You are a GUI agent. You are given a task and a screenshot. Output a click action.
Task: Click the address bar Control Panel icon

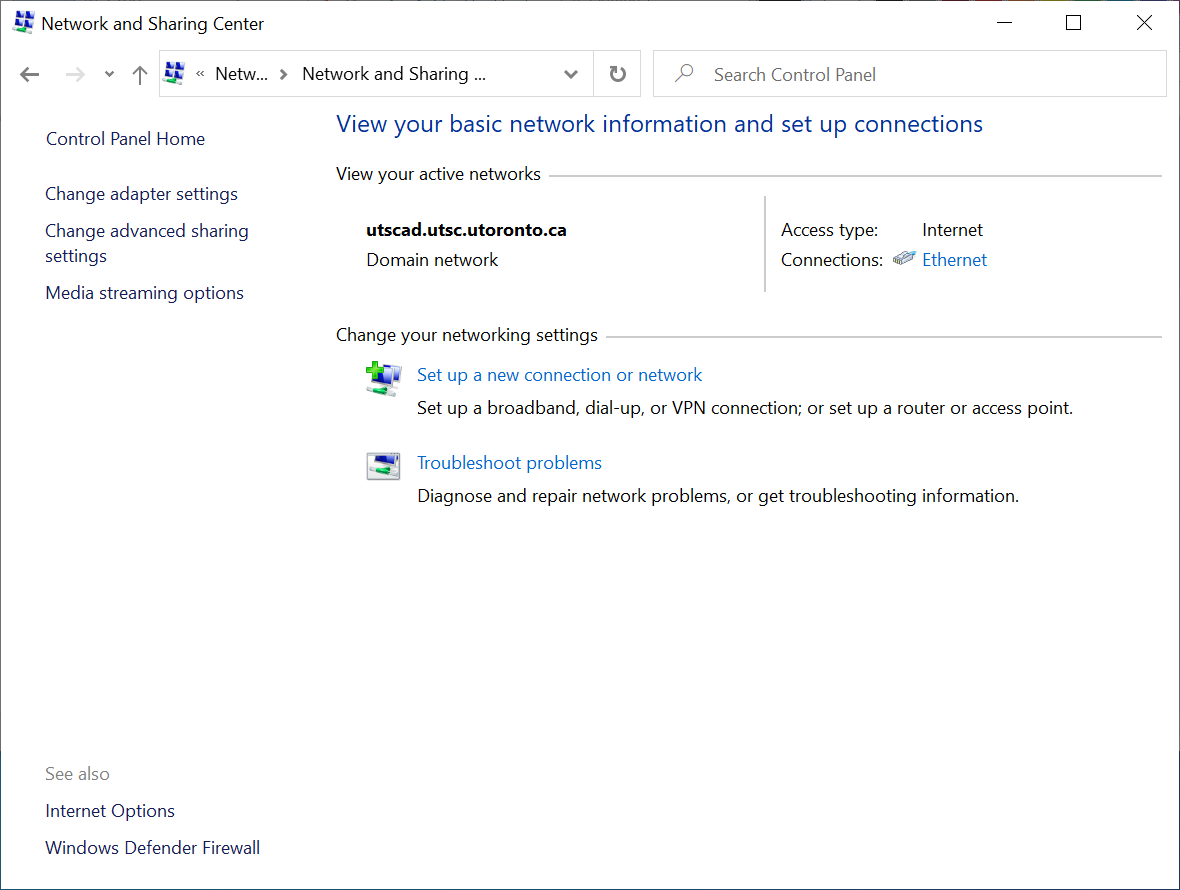click(x=175, y=73)
